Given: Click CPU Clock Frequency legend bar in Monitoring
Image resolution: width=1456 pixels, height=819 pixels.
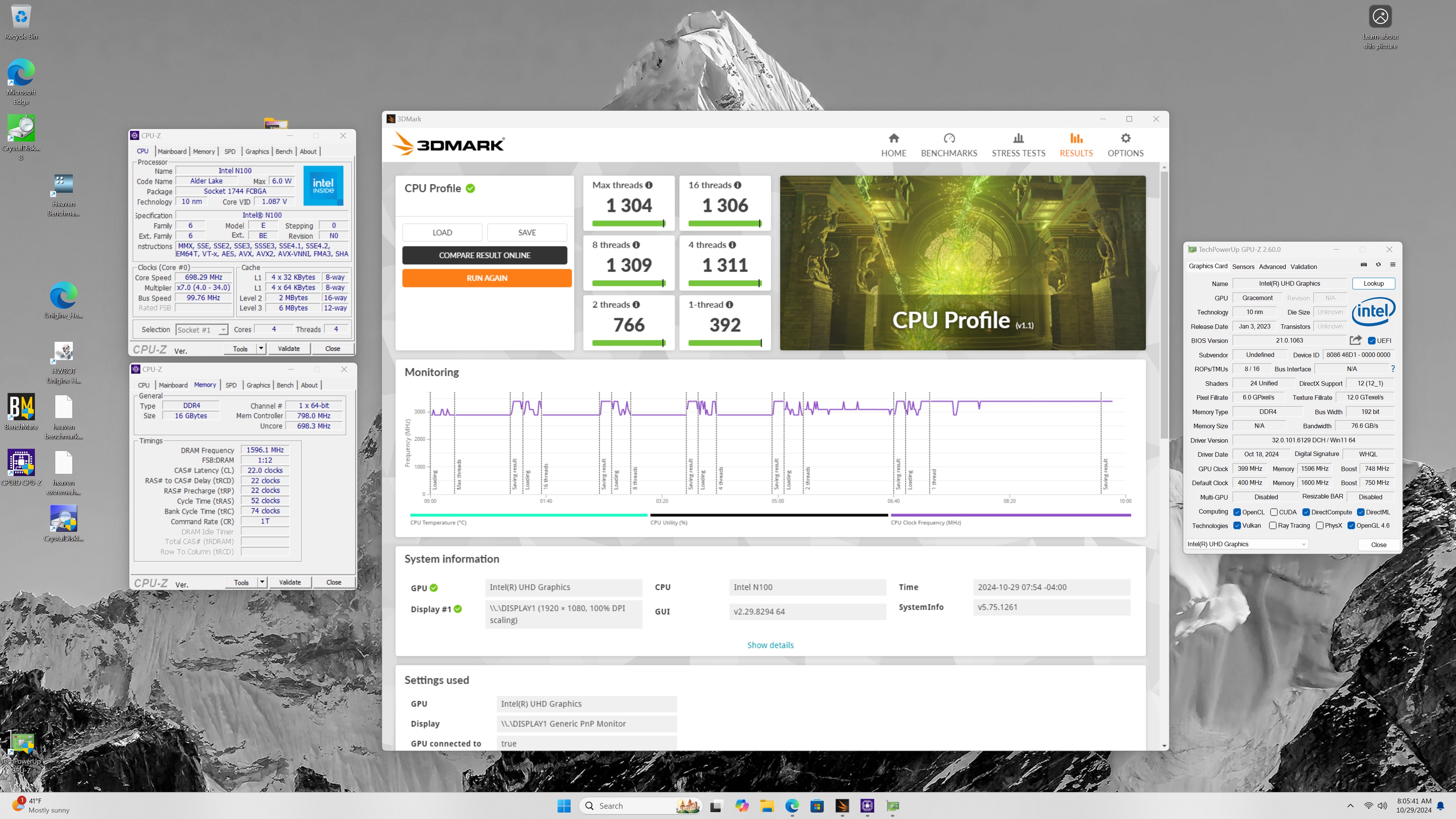Looking at the screenshot, I should [1011, 515].
